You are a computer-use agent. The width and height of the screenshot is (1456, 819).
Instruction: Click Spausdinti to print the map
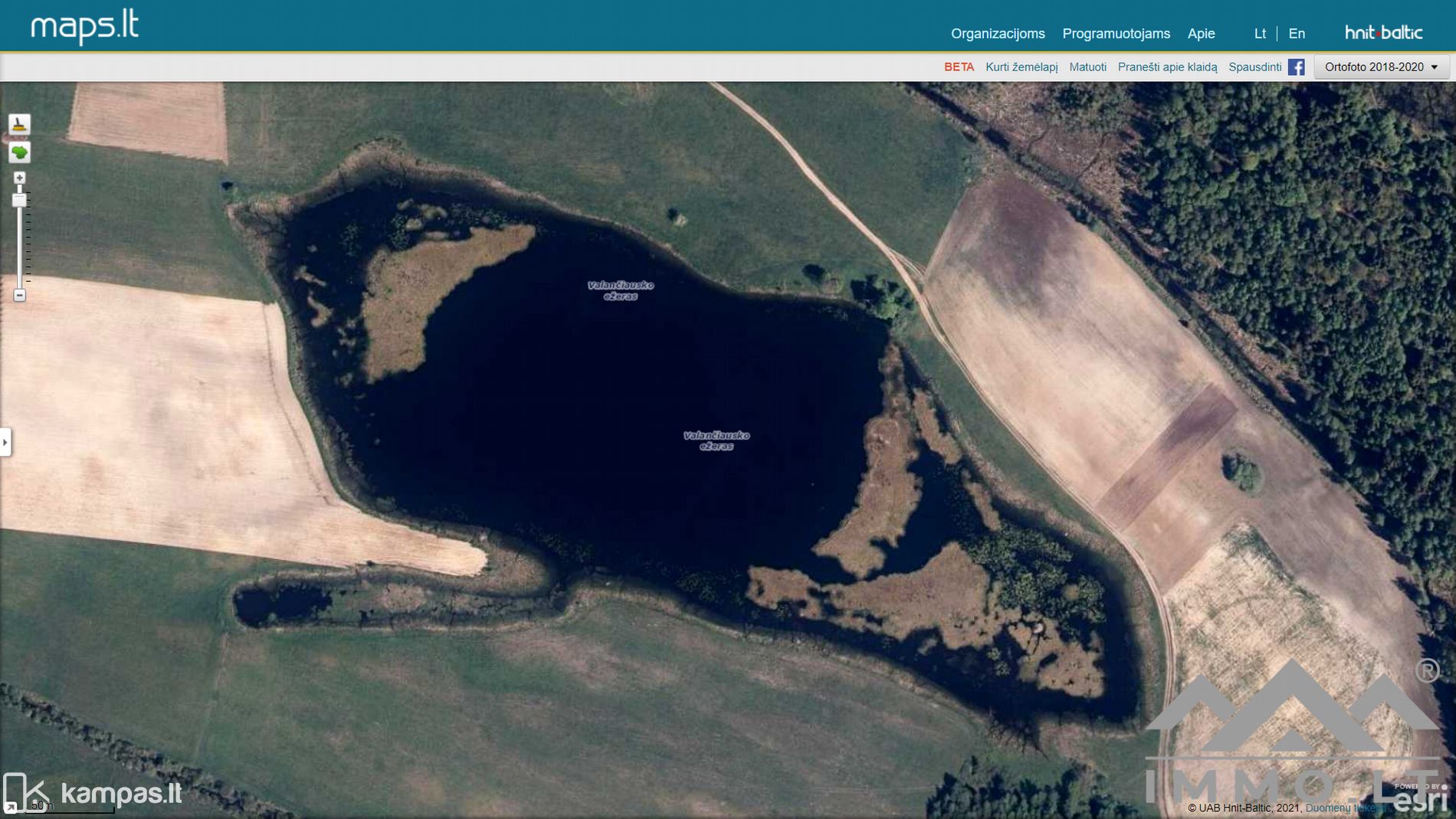(x=1254, y=67)
